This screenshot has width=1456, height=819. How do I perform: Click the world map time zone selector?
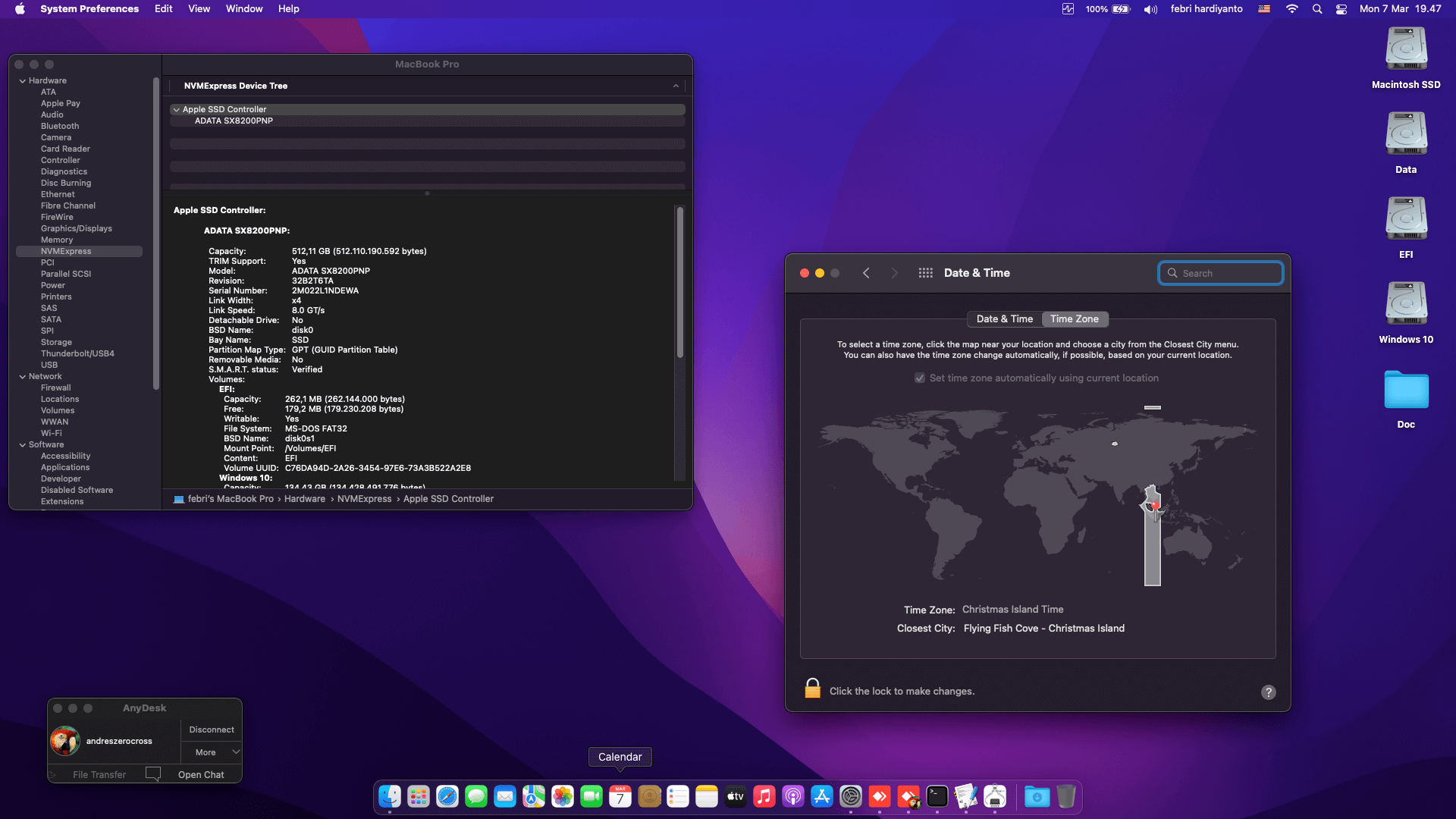click(1037, 494)
